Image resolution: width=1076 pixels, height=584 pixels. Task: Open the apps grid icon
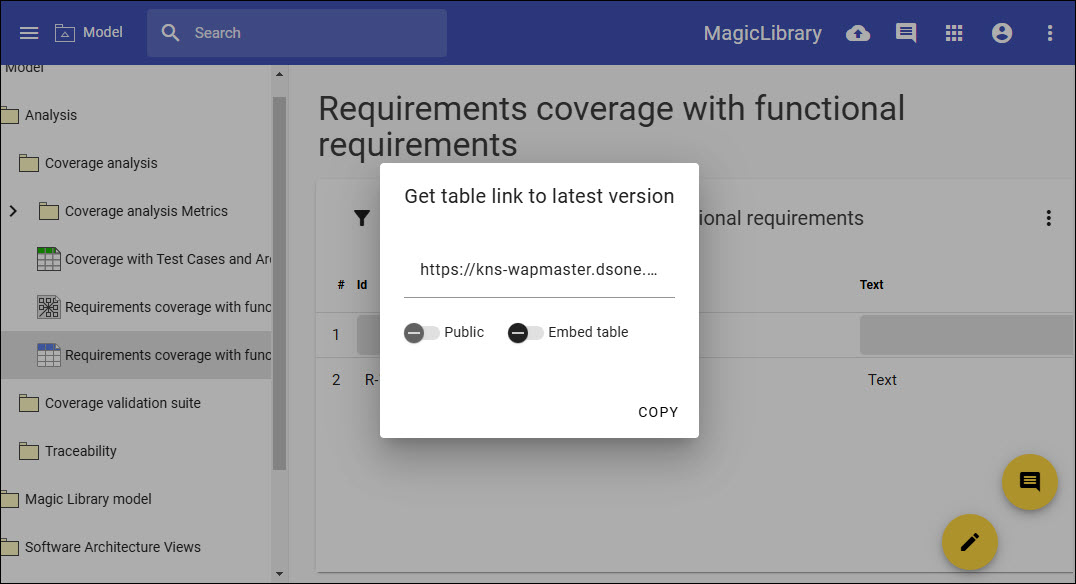pos(954,33)
